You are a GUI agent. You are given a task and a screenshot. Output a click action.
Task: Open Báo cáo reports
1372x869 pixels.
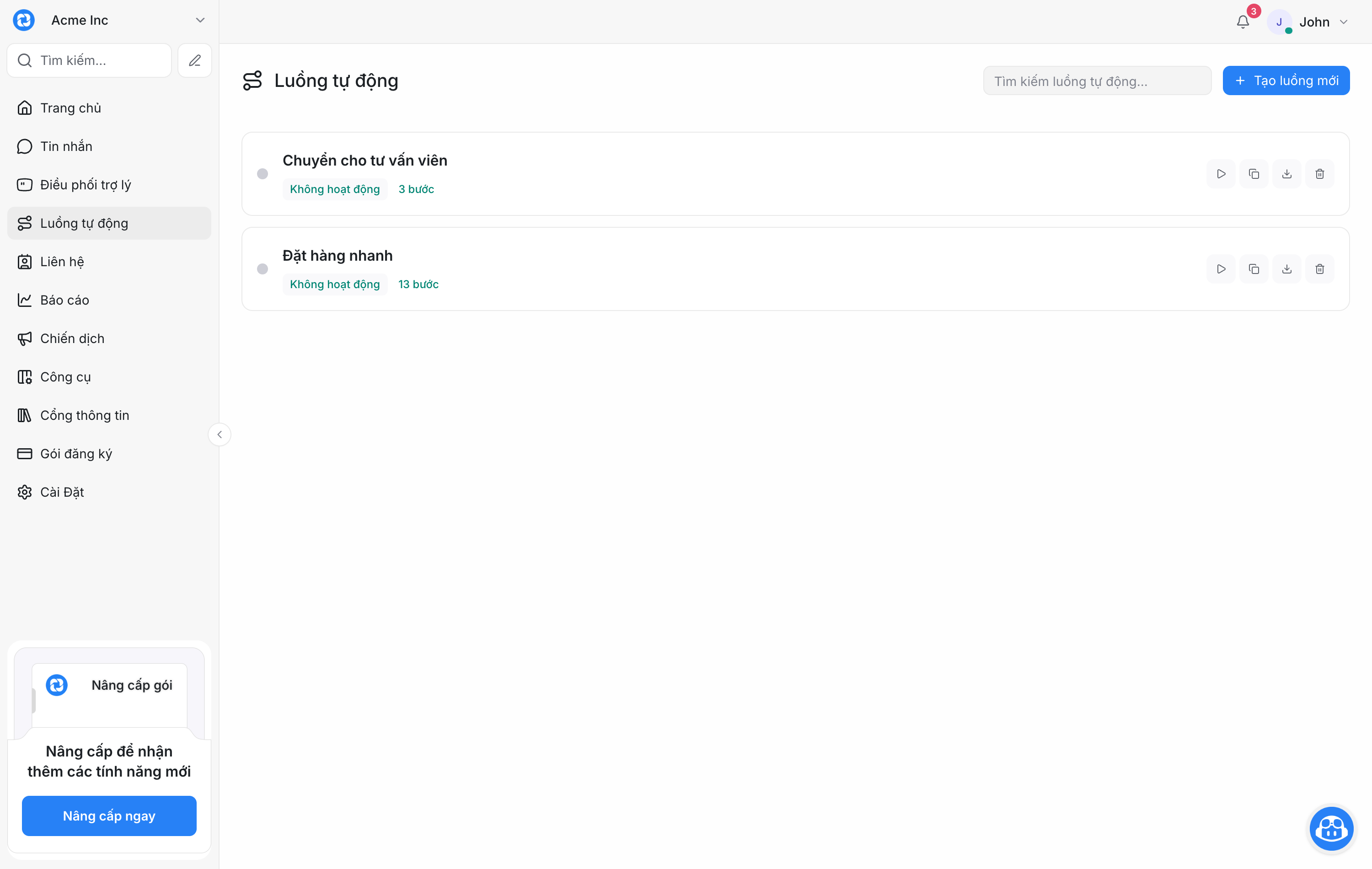point(109,300)
